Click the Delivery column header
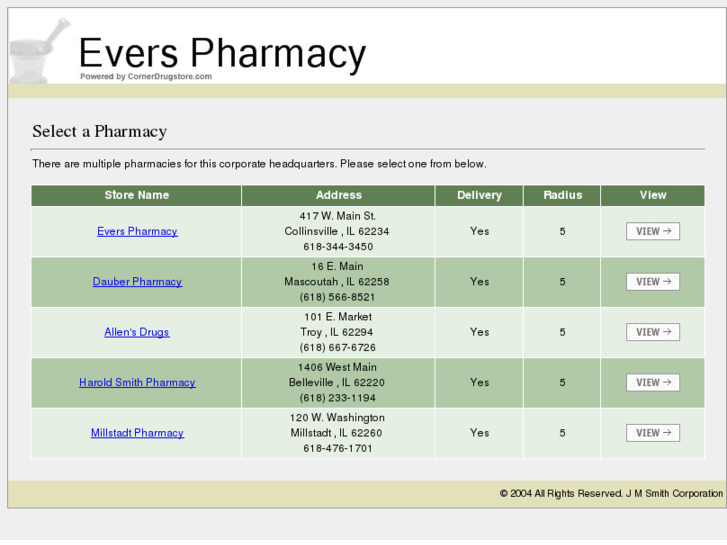 click(479, 195)
